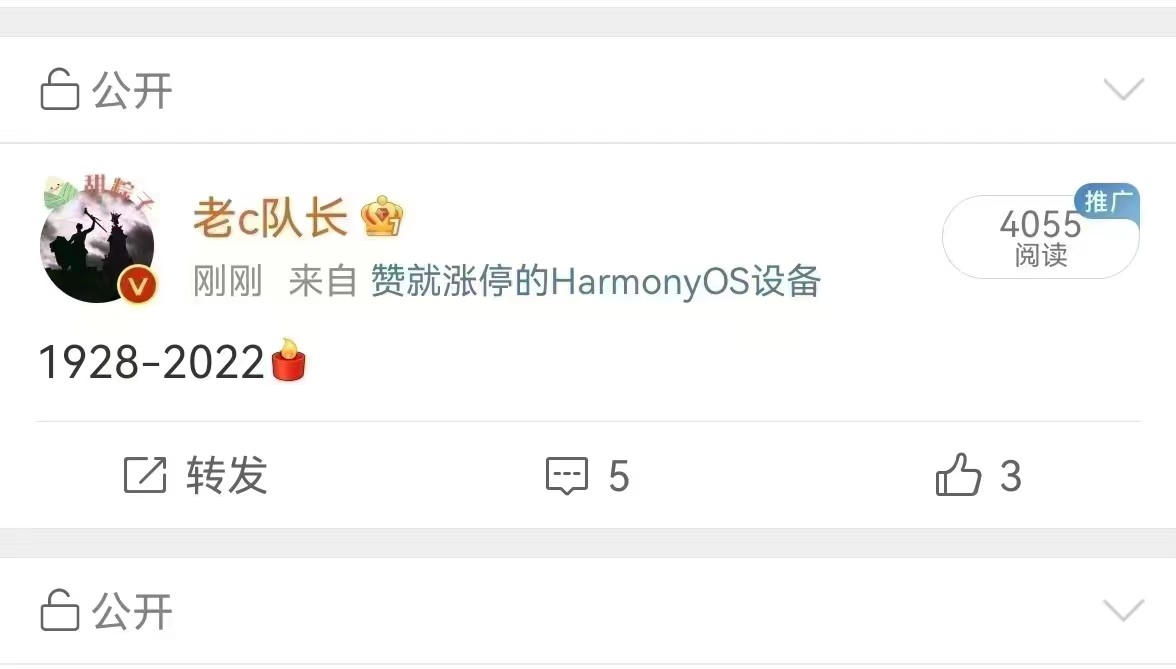Tap the unlocked padlock icon in the top 公开 row
This screenshot has height=669, width=1176.
59,89
